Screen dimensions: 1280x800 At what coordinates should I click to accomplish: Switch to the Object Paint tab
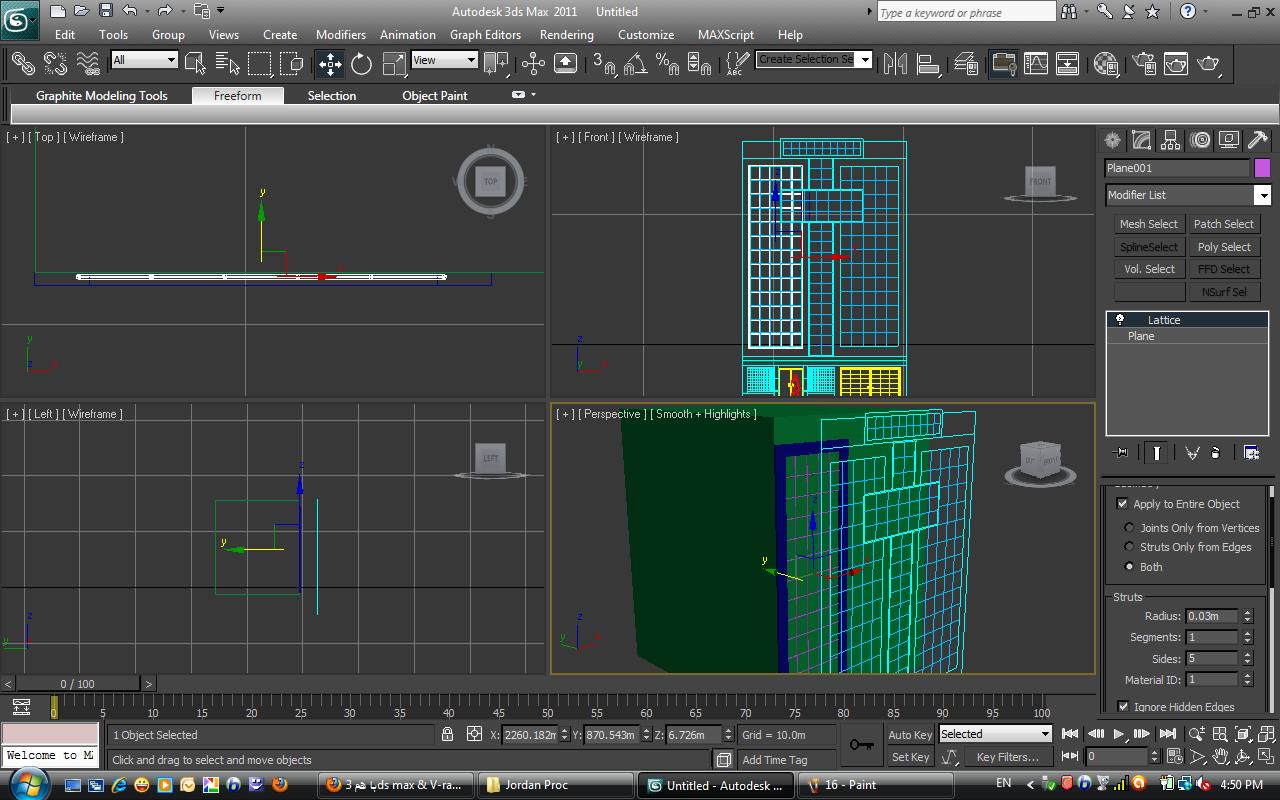click(434, 96)
